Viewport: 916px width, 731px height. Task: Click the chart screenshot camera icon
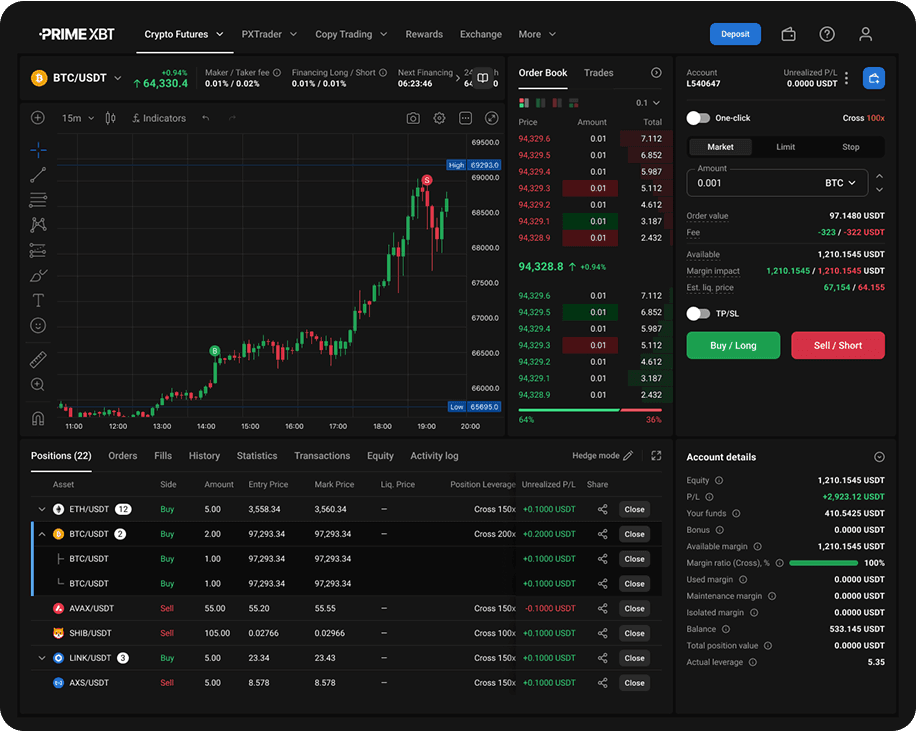[413, 118]
